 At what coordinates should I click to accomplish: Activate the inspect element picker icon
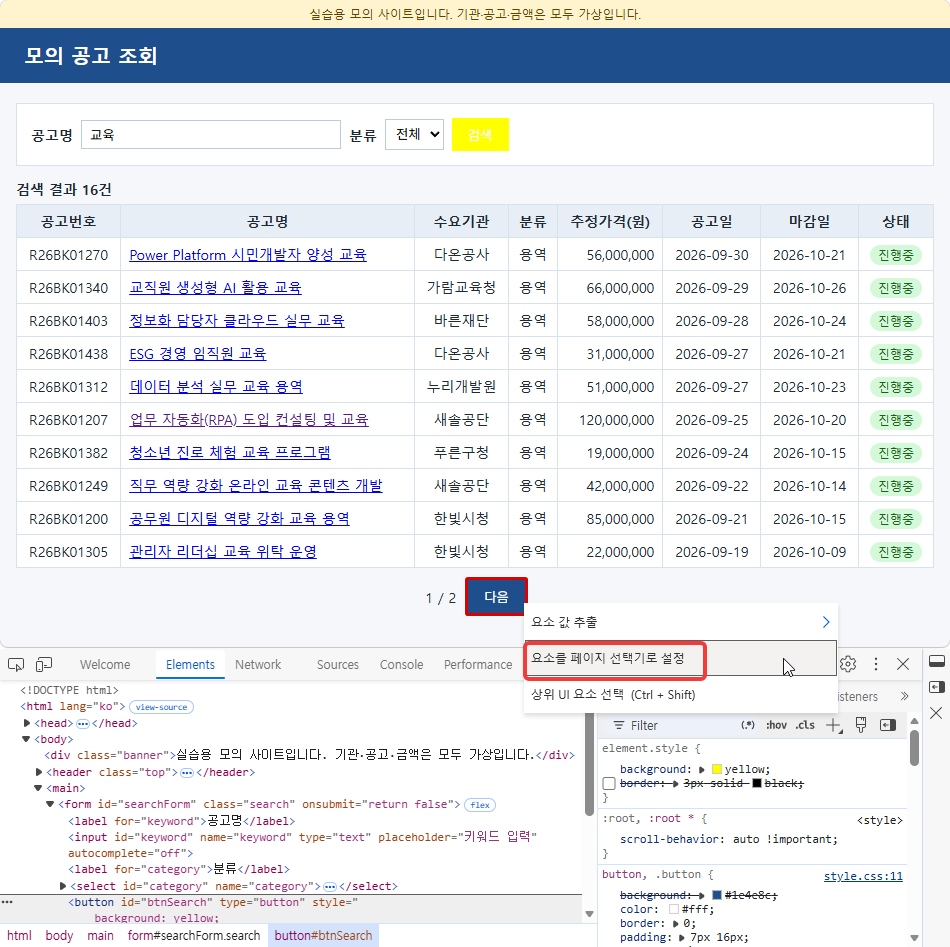16,665
